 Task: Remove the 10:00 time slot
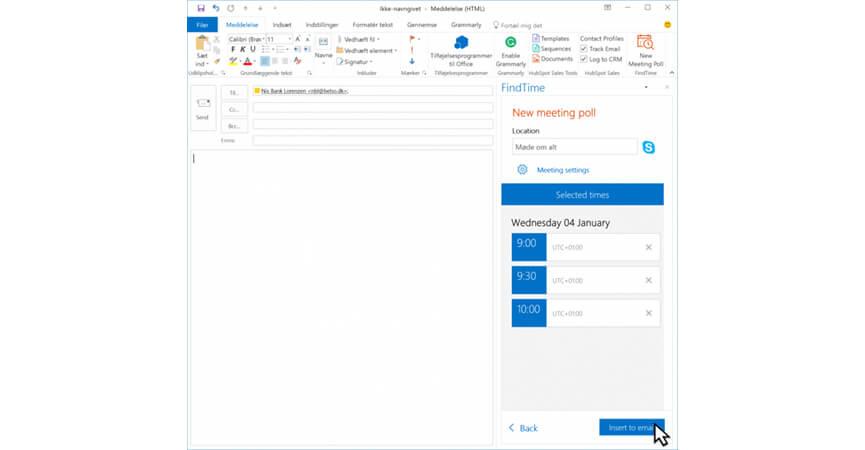point(648,313)
